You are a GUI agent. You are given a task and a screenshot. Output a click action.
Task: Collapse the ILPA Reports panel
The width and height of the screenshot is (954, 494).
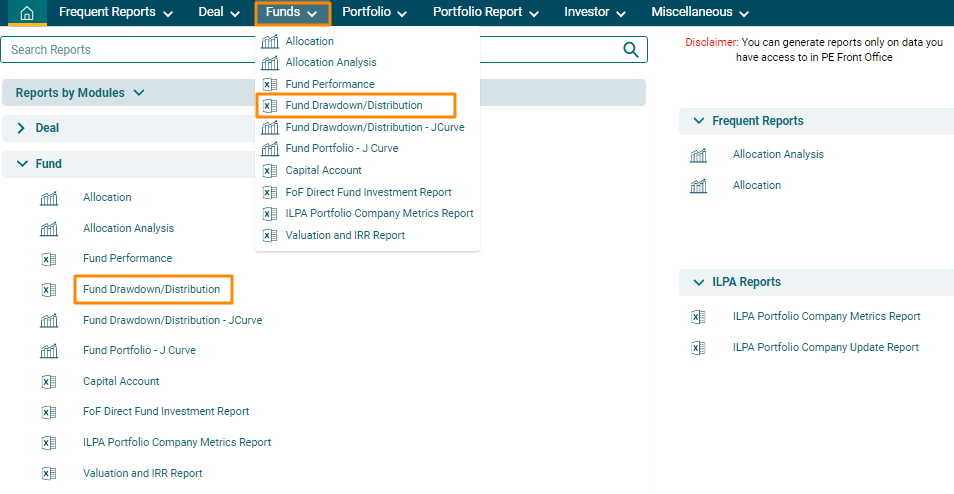697,282
